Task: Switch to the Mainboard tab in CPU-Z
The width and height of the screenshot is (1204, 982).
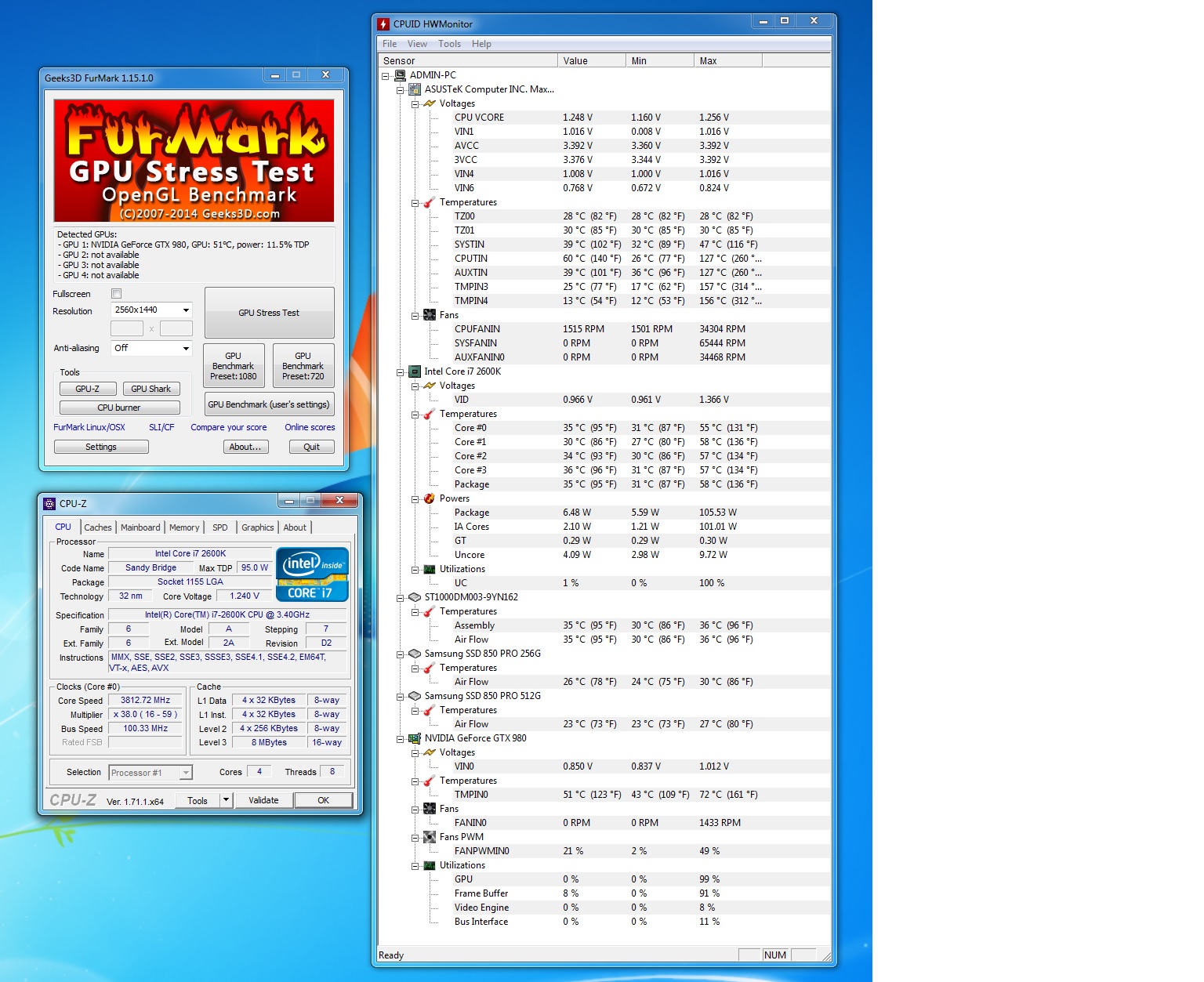Action: (x=140, y=527)
